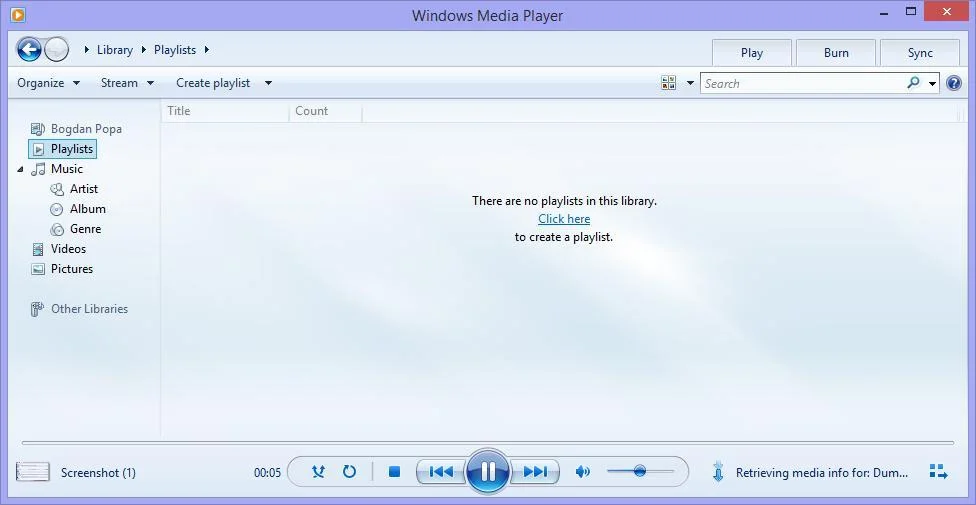Screen dimensions: 976x505
Task: Pause playback with the round Pause button
Action: click(x=488, y=471)
